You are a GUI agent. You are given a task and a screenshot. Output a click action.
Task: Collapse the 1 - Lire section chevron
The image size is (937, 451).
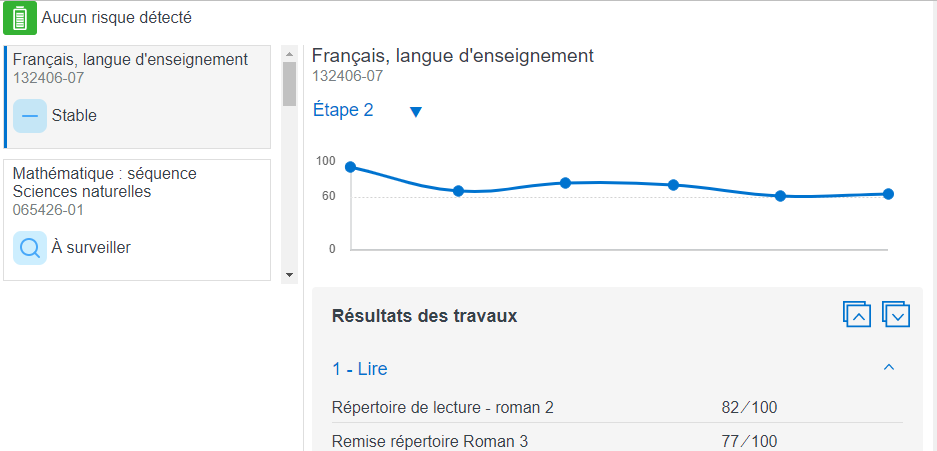[888, 368]
